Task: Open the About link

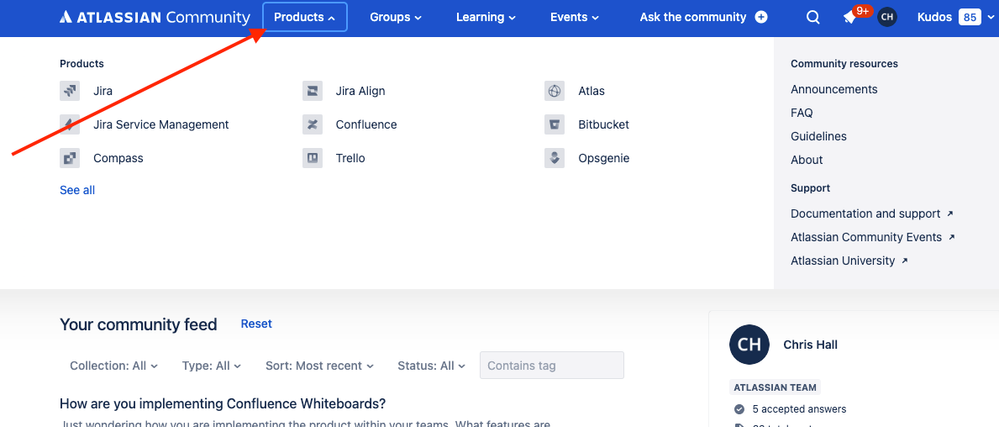Action: pos(807,160)
